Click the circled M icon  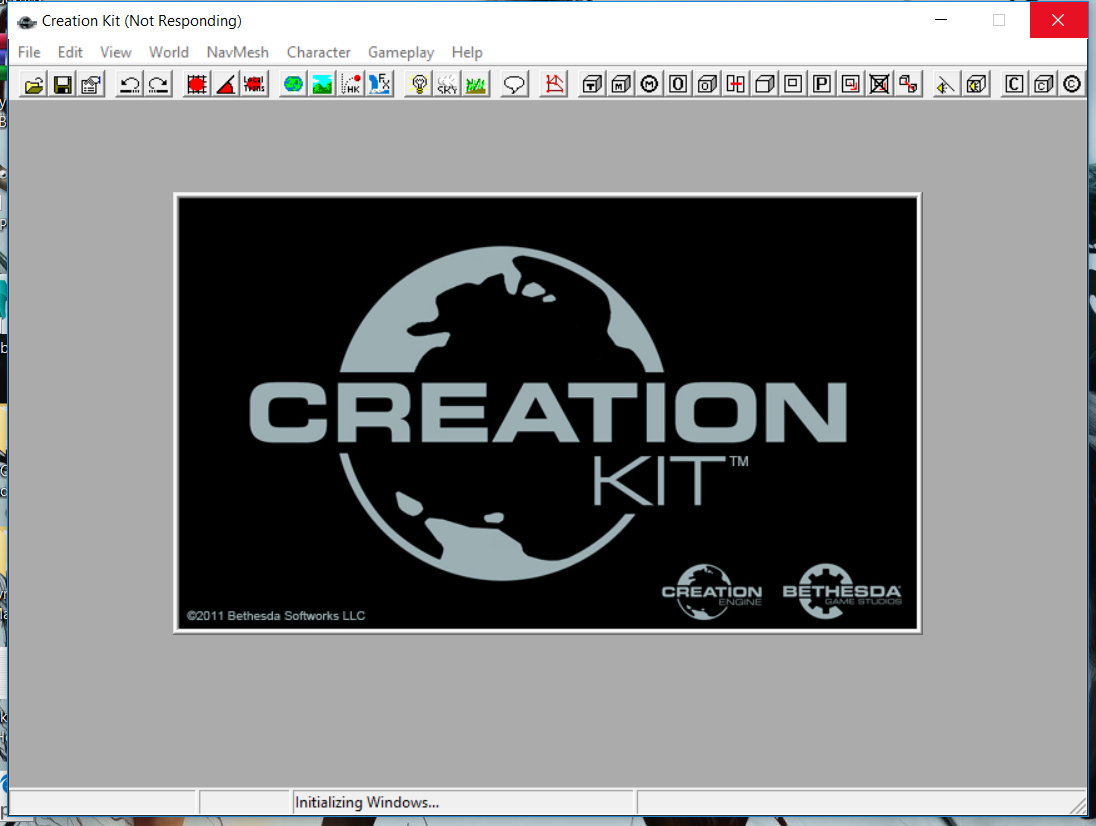coord(649,85)
